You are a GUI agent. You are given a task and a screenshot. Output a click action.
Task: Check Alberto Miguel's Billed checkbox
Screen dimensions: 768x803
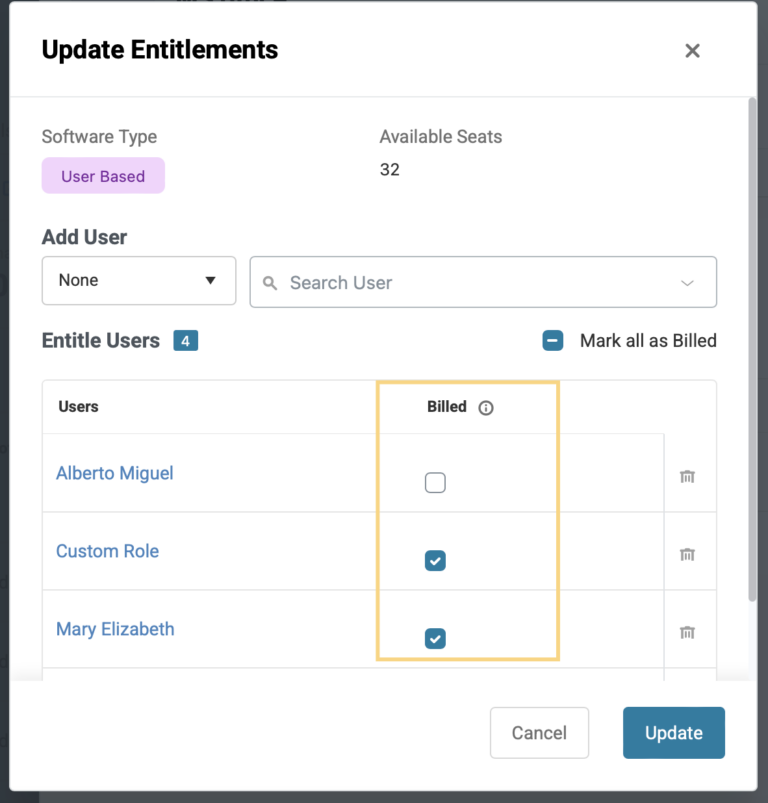tap(435, 482)
